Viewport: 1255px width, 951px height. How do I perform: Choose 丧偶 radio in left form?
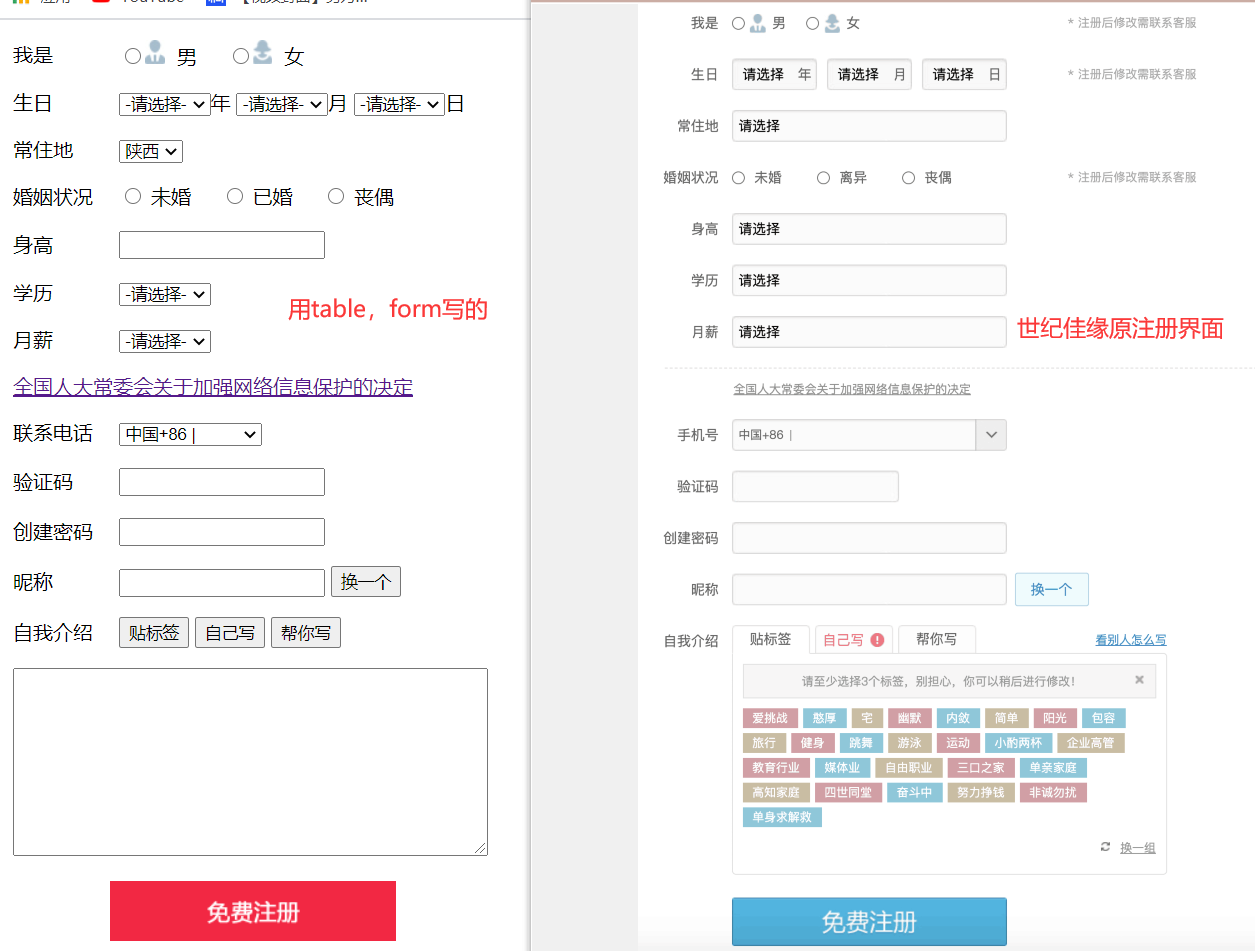pos(336,196)
